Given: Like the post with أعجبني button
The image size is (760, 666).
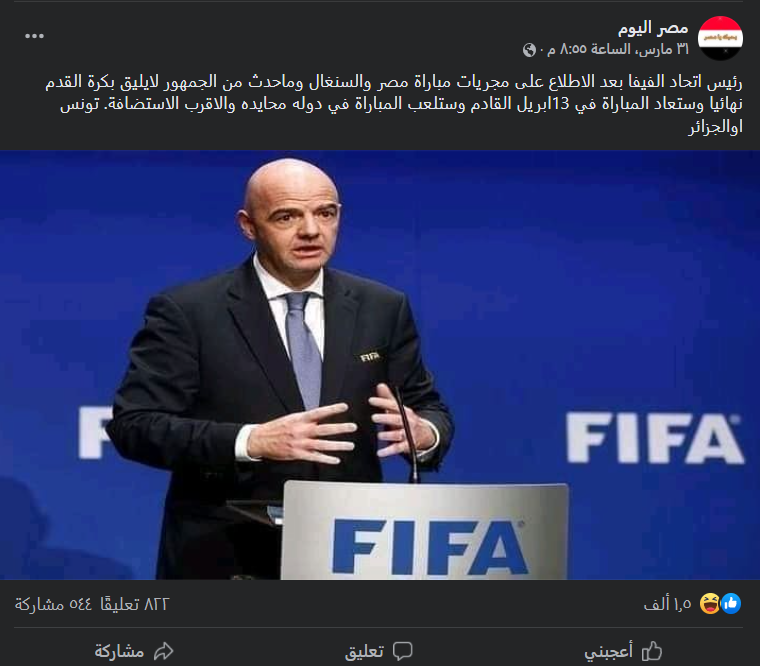Looking at the screenshot, I should (623, 651).
